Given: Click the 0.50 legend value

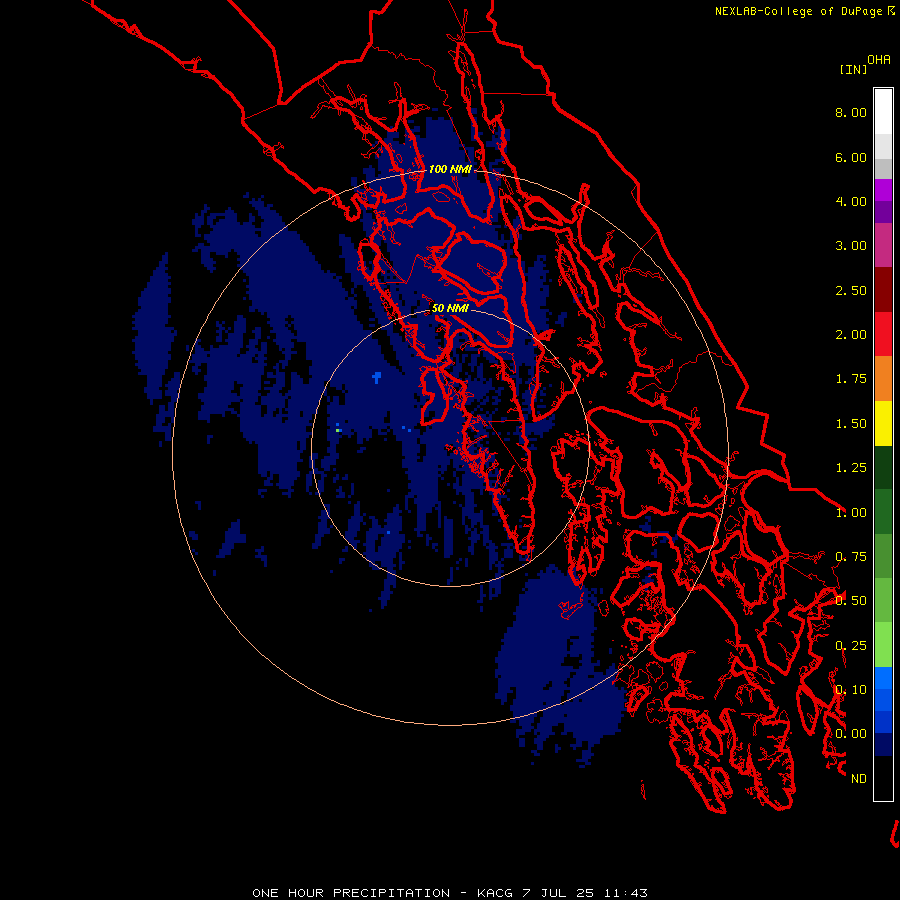Looking at the screenshot, I should tap(851, 601).
